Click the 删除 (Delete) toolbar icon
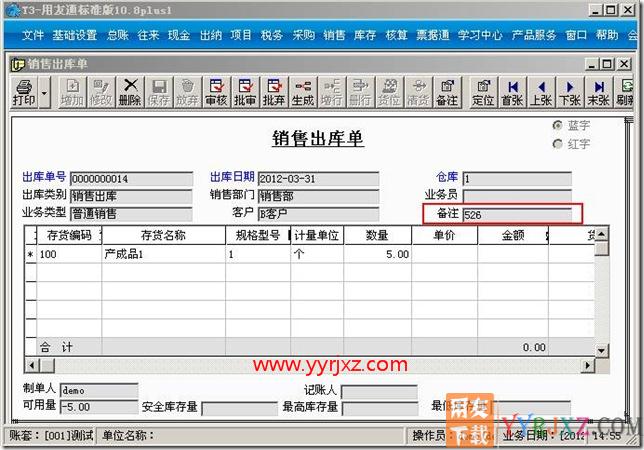 click(x=130, y=93)
